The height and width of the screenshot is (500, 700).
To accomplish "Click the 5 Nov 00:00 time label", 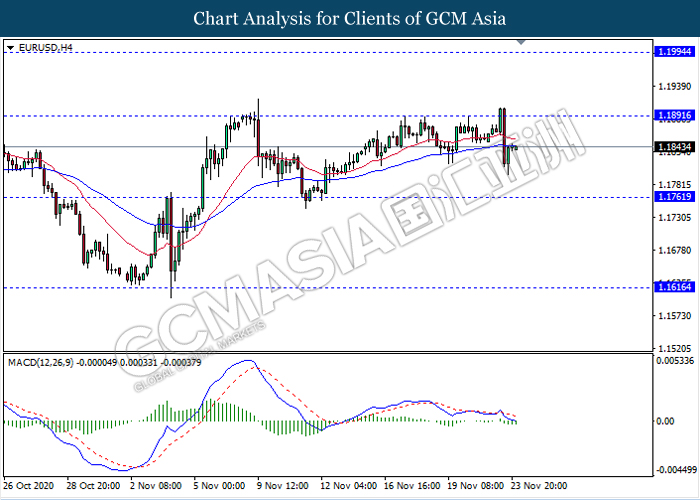I will point(219,485).
